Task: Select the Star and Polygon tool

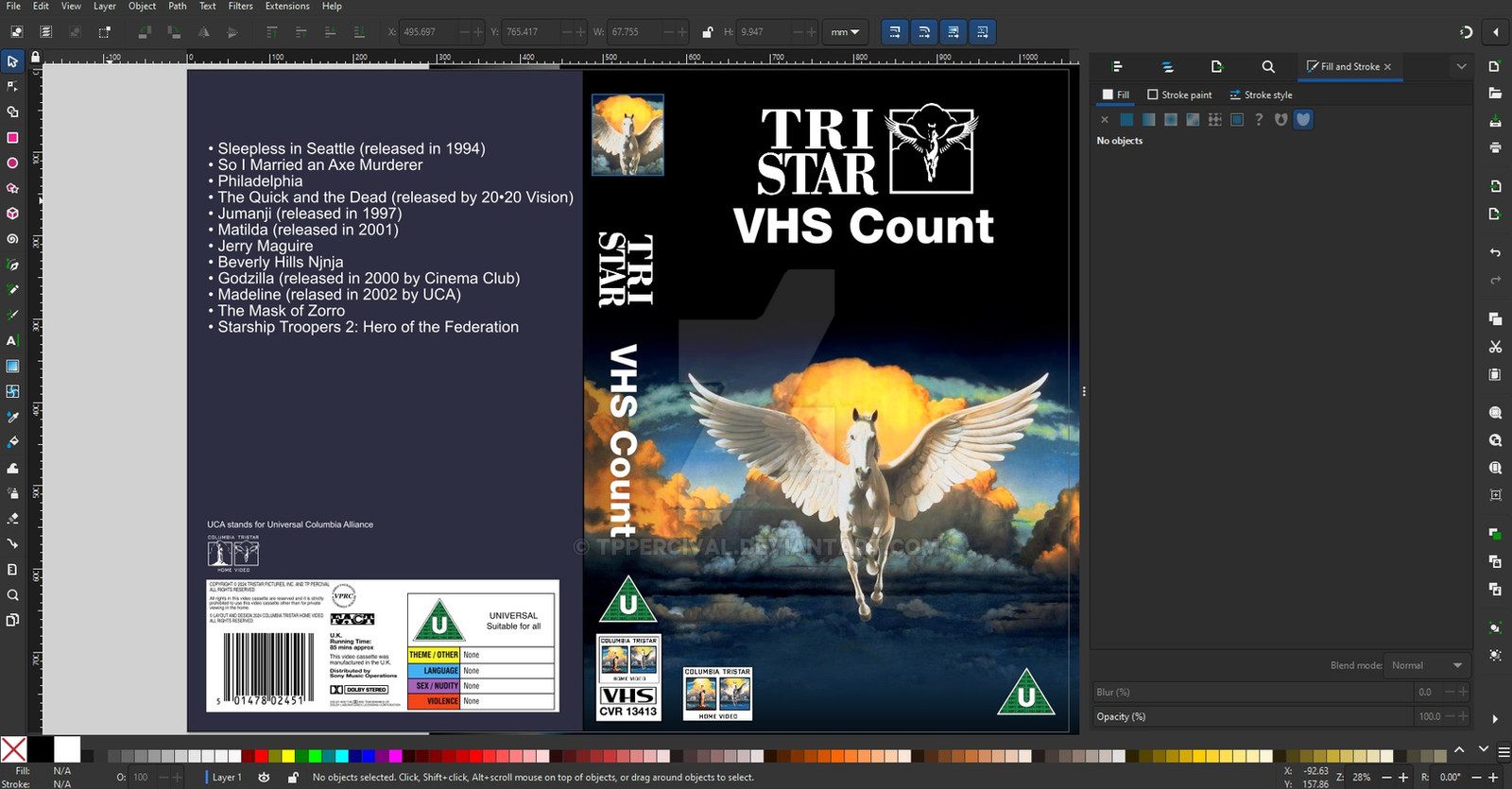Action: click(12, 188)
